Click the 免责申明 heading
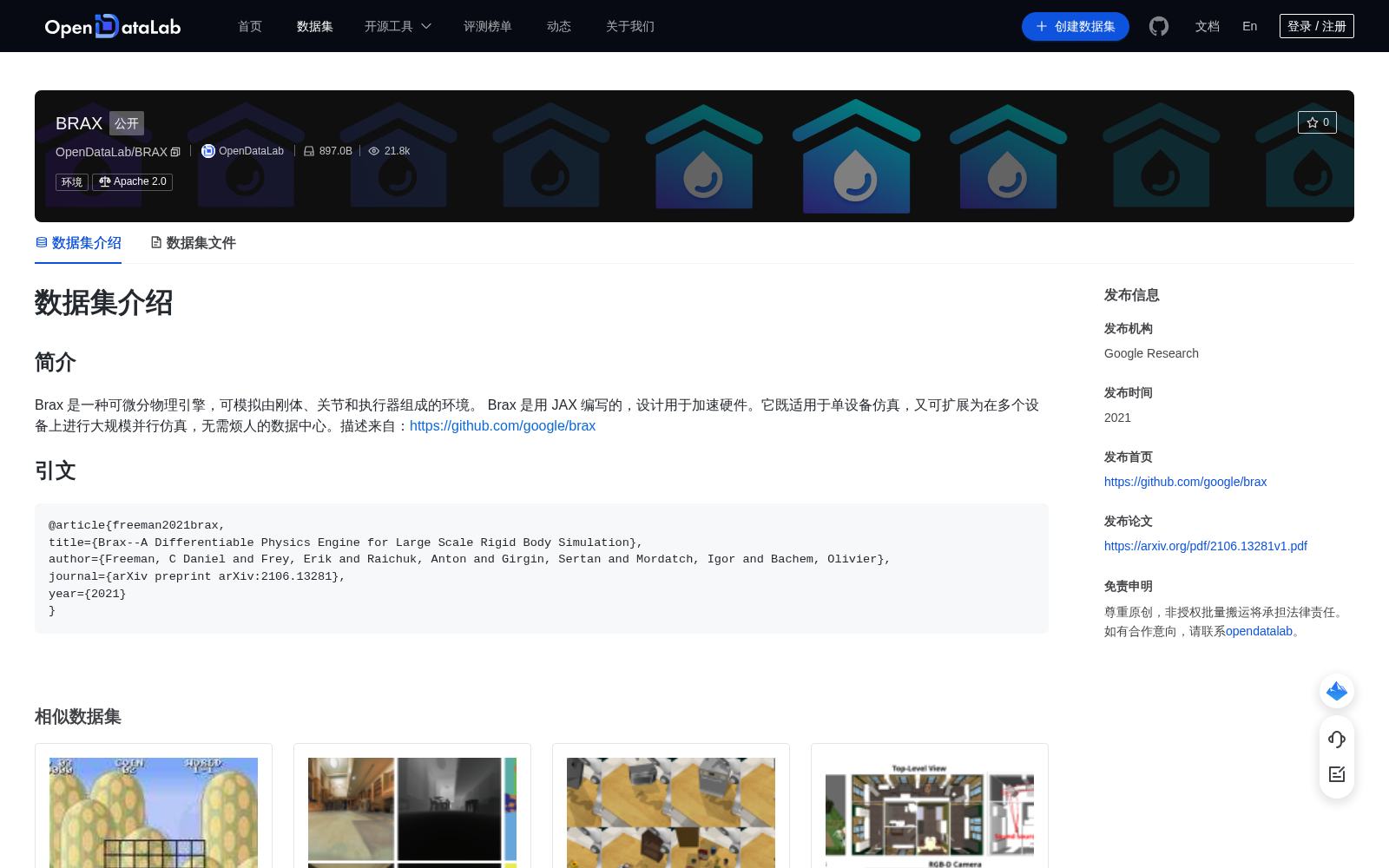The image size is (1389, 868). pos(1129,586)
